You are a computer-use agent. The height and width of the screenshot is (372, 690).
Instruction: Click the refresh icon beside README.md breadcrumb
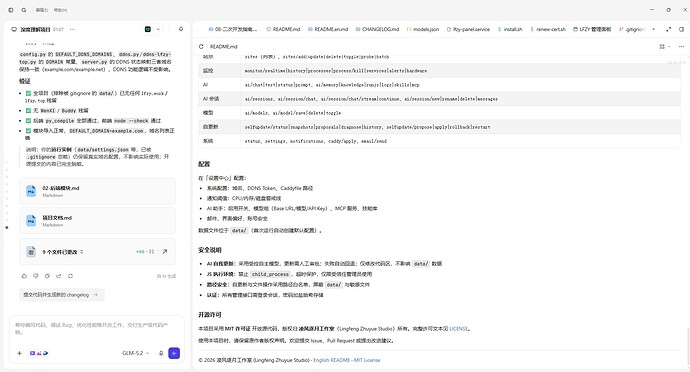click(x=201, y=46)
